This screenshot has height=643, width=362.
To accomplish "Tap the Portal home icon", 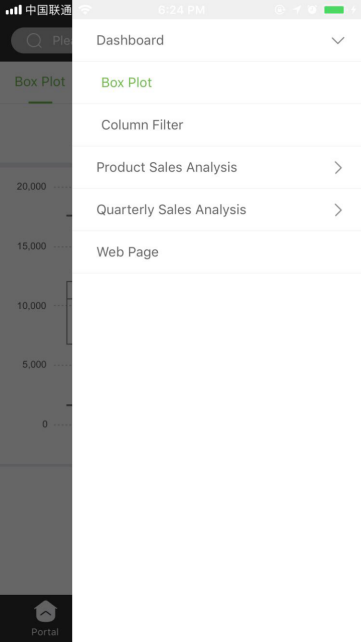I will click(46, 611).
